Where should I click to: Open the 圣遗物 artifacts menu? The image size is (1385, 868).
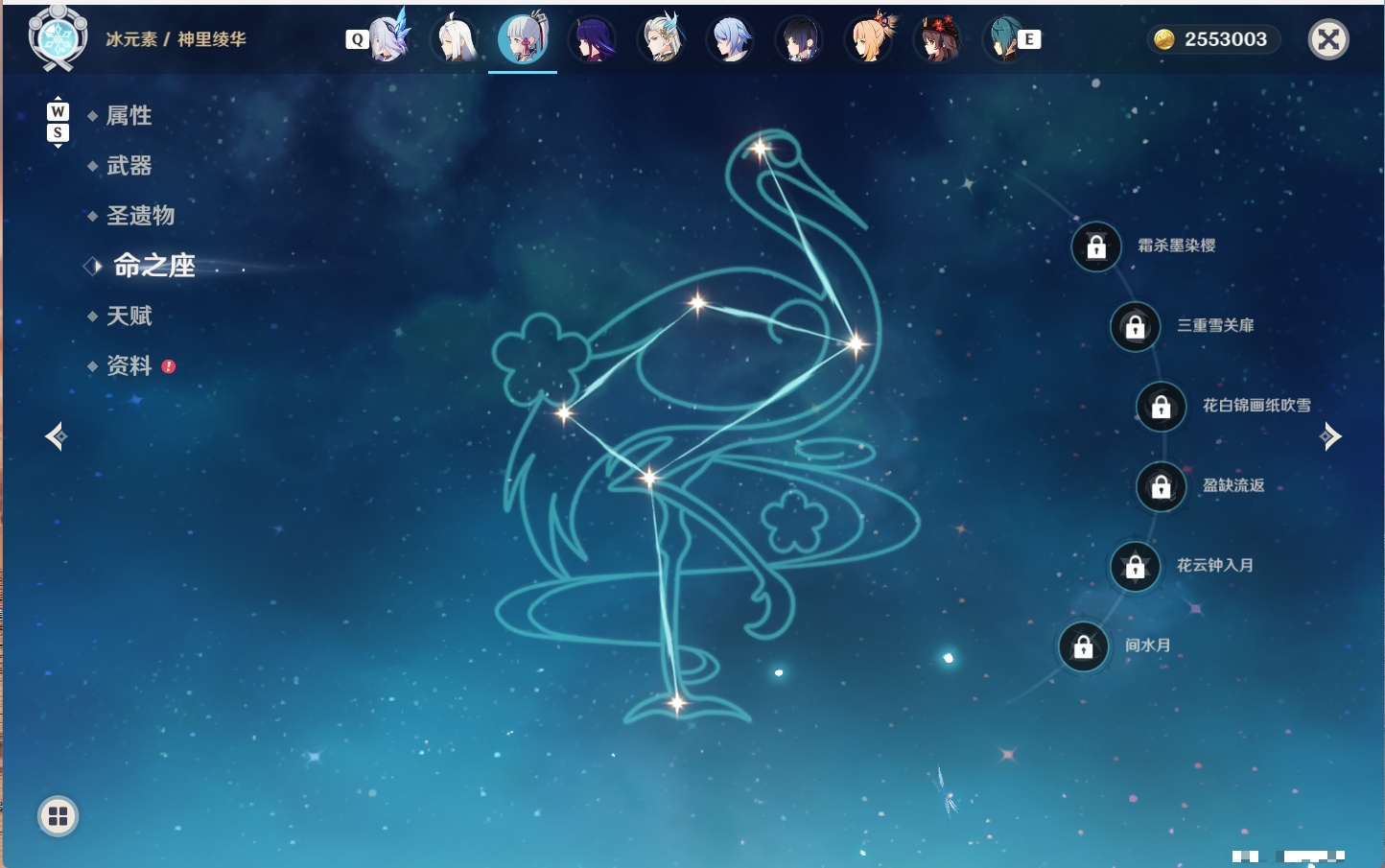point(140,216)
